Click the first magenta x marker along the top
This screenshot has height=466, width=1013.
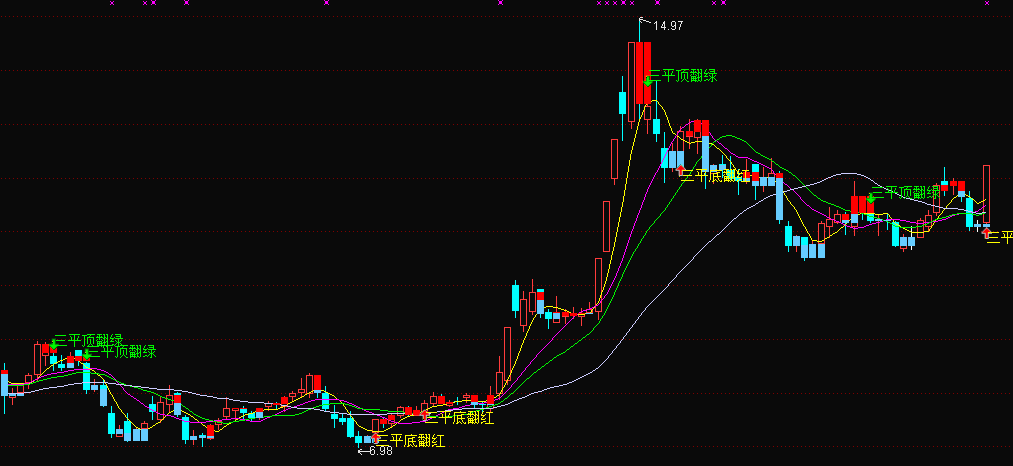click(112, 3)
